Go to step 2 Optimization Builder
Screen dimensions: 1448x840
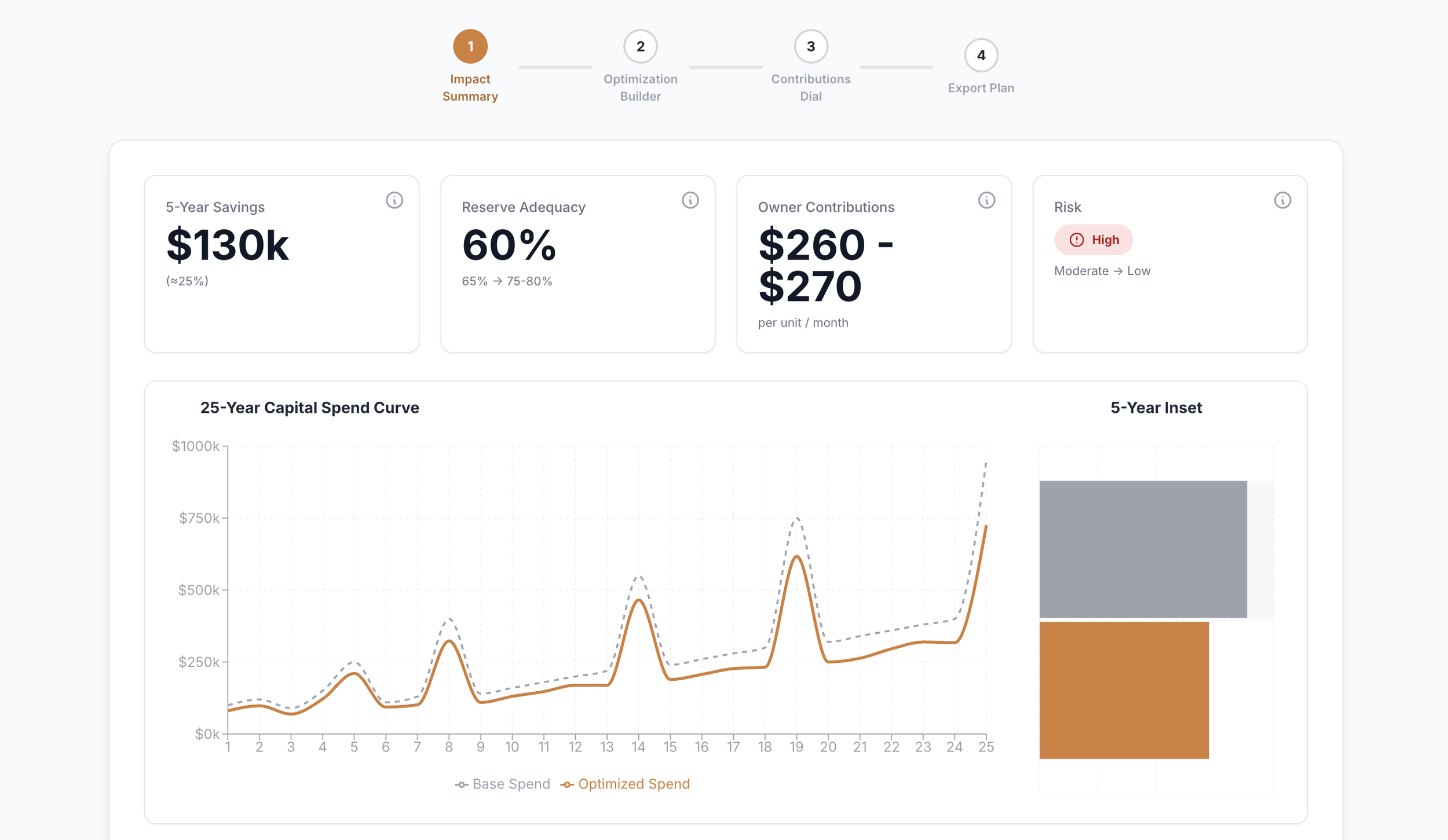tap(641, 46)
